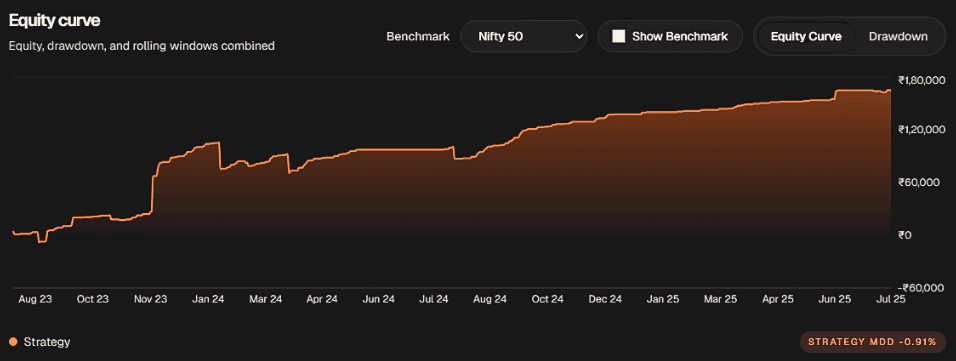Click the Aug 24 date label

tap(490, 299)
